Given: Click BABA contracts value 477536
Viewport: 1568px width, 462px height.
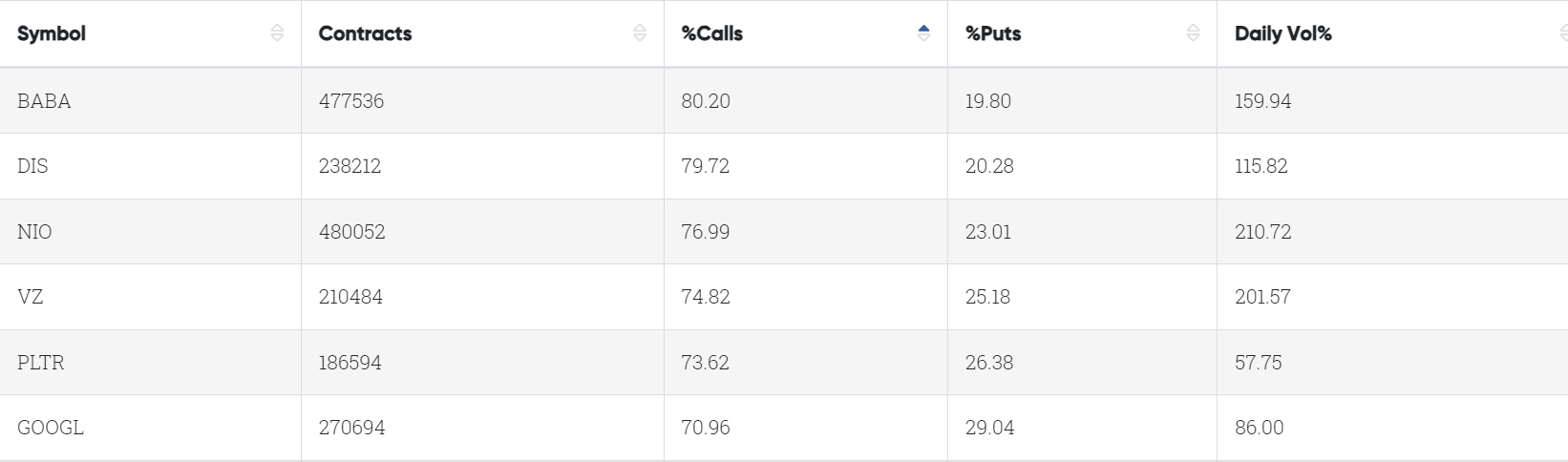Looking at the screenshot, I should coord(351,101).
